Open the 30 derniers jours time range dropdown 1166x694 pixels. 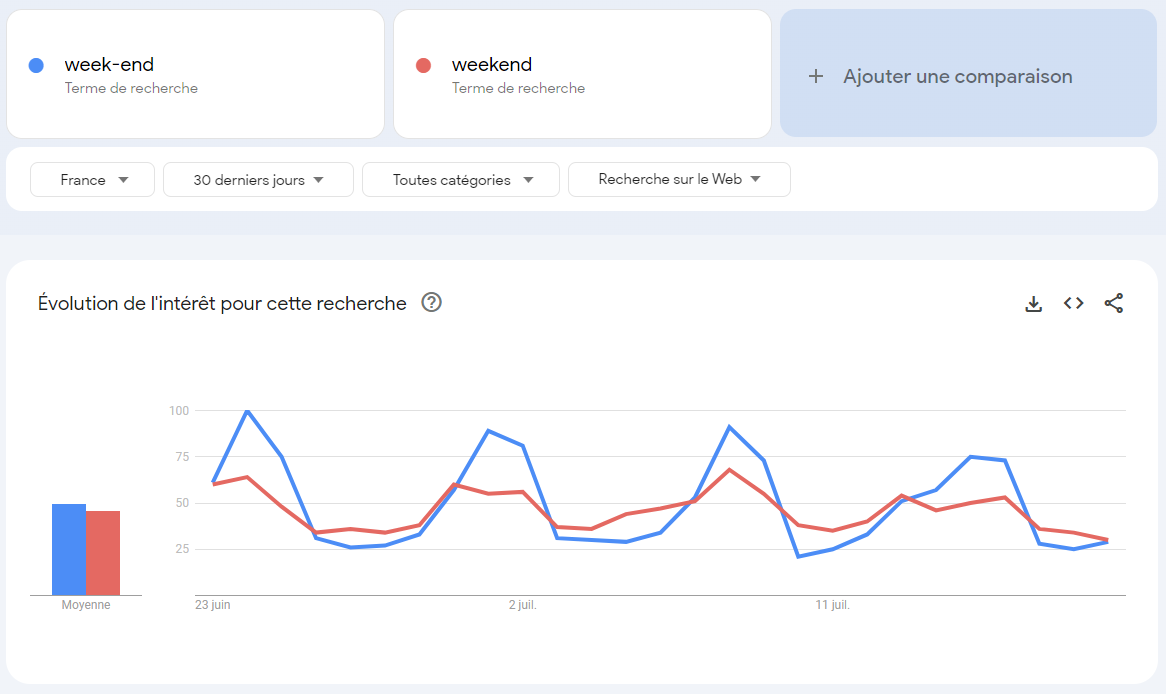[258, 179]
